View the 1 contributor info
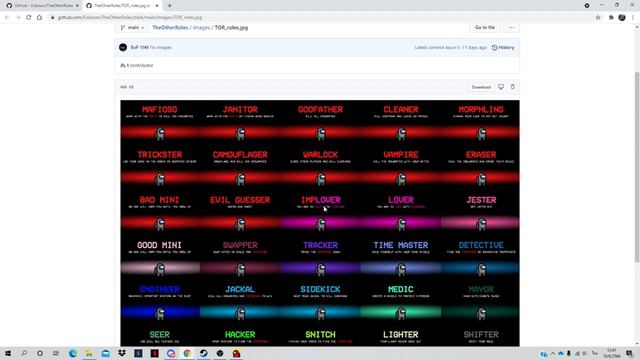The height and width of the screenshot is (360, 640). [137, 65]
